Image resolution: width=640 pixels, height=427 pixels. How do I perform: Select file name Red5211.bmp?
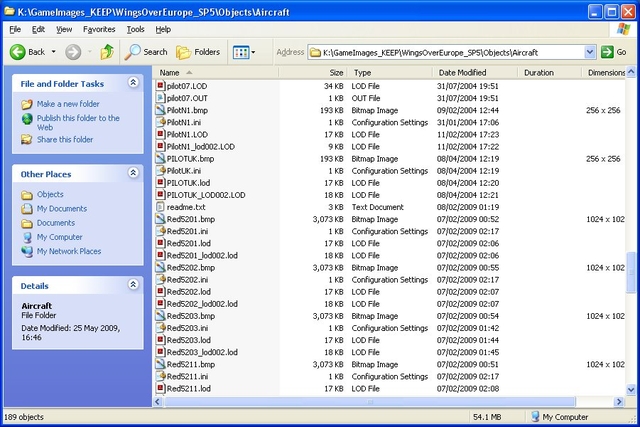(x=191, y=364)
